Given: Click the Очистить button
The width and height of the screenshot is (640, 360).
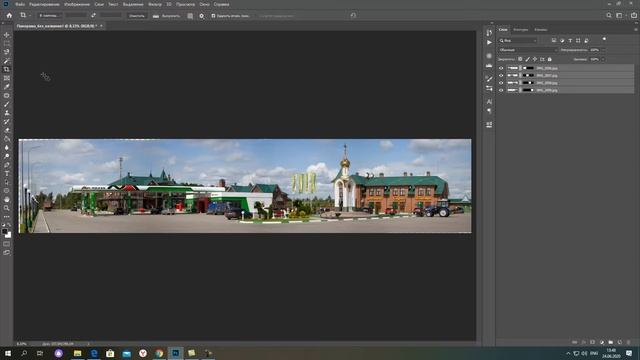Looking at the screenshot, I should (137, 16).
